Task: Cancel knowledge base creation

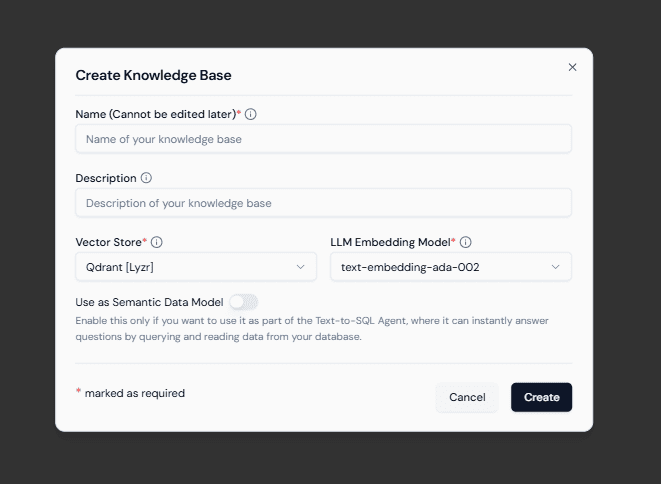Action: (467, 397)
